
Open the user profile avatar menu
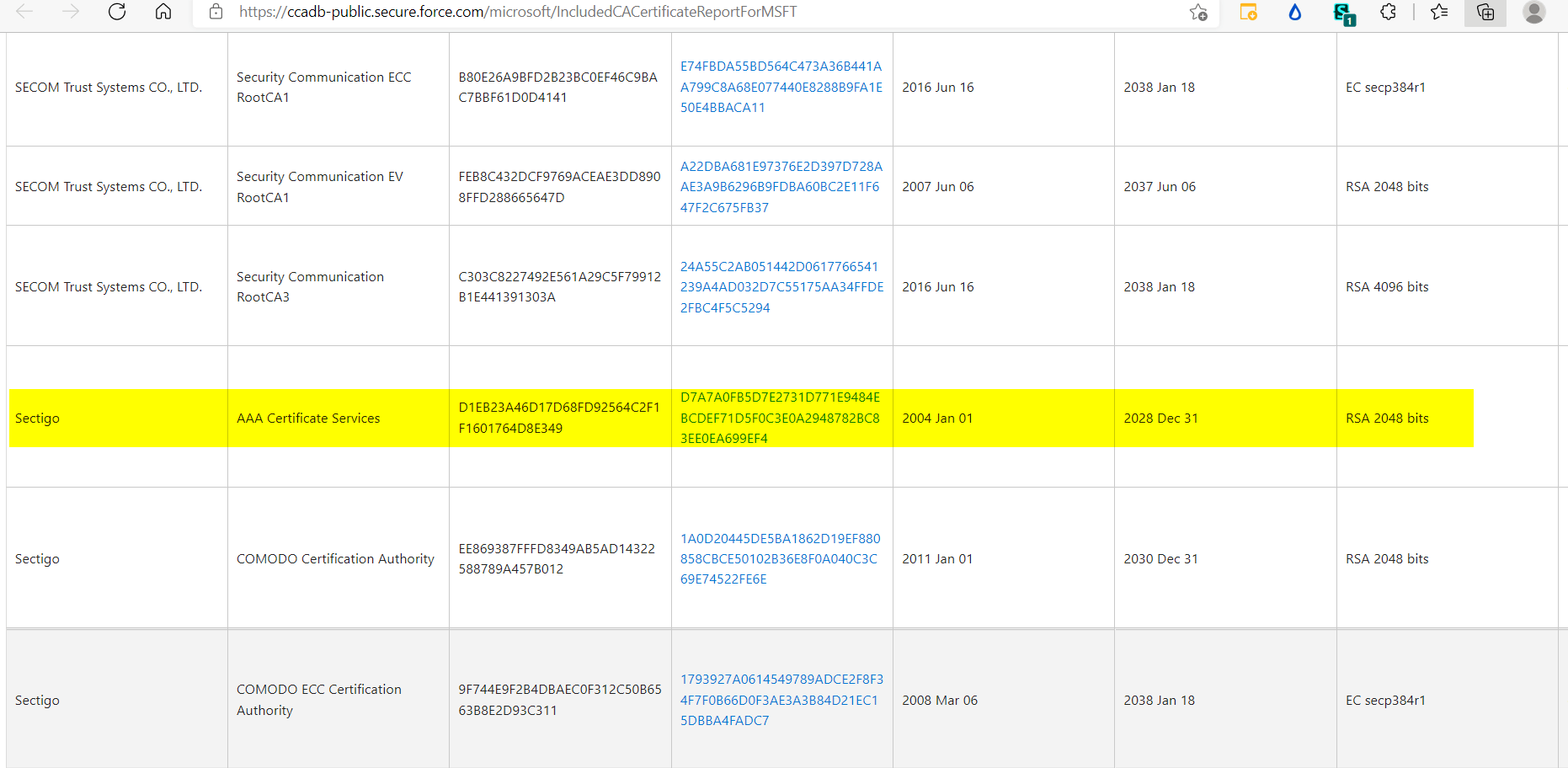1534,12
